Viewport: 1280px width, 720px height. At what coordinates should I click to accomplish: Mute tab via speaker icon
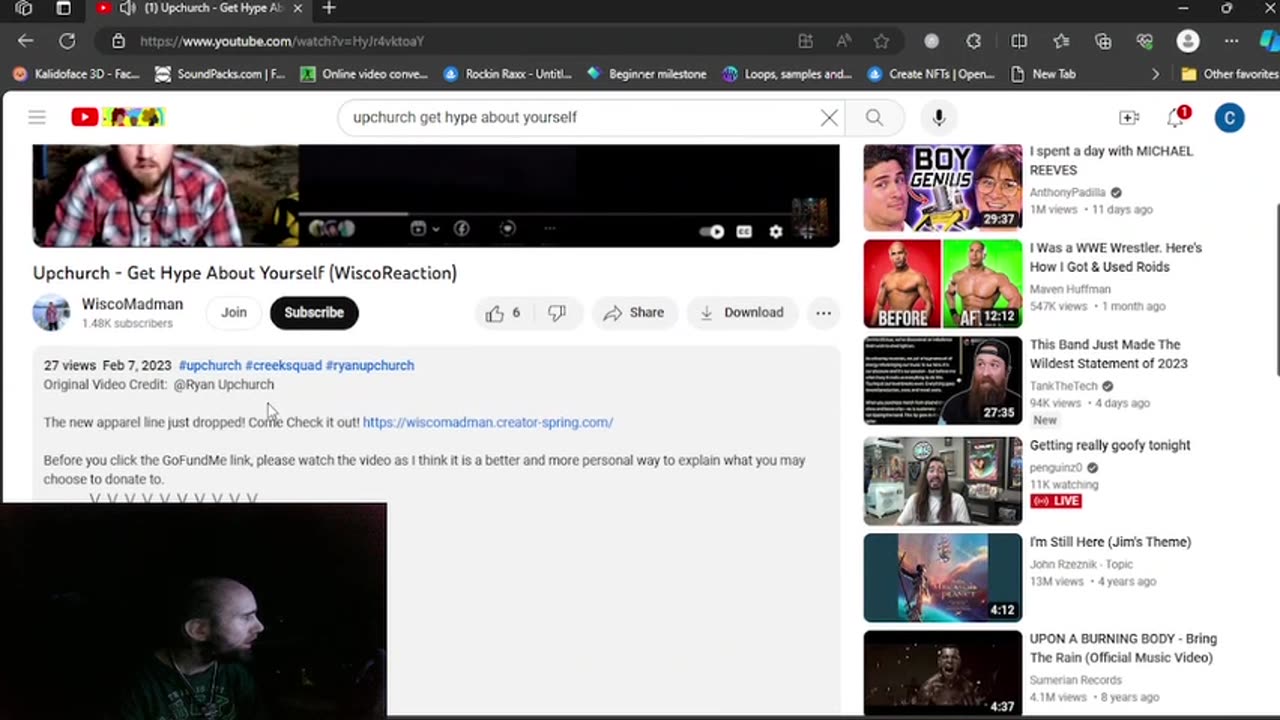(127, 8)
